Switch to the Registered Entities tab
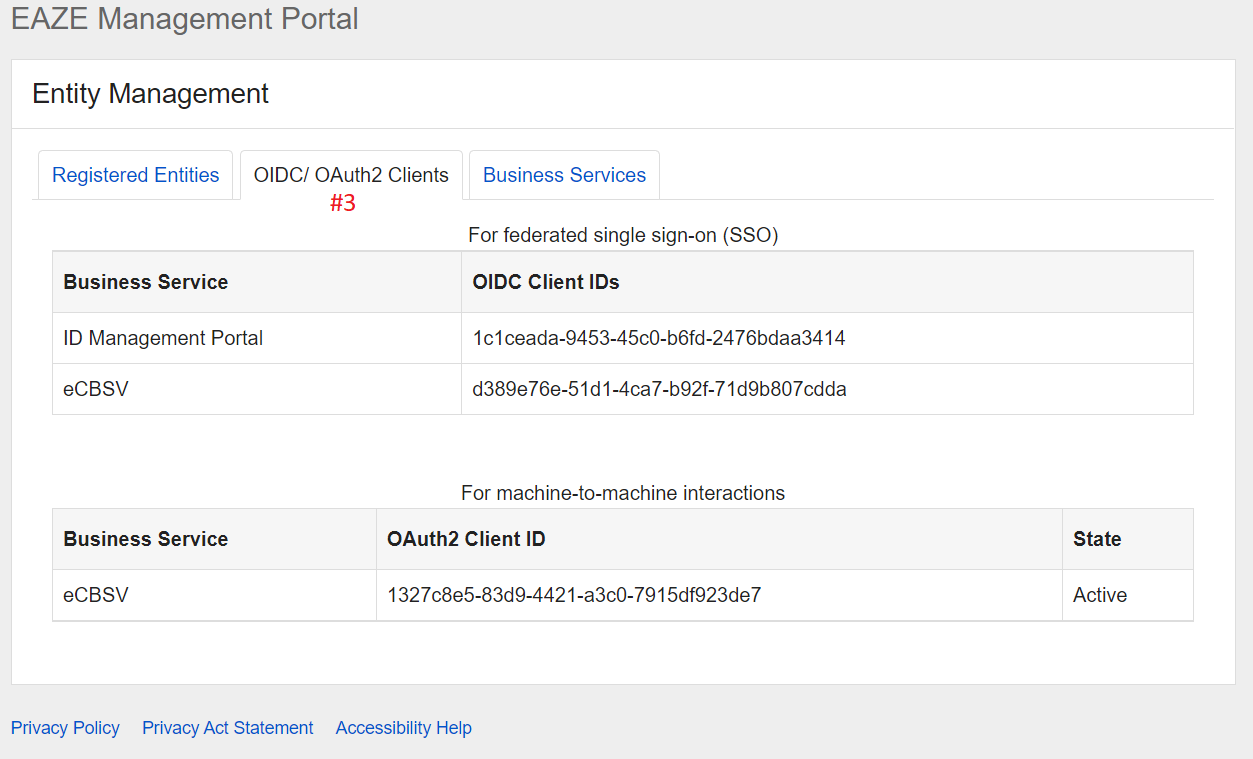Screen dimensions: 1253x759 135,175
